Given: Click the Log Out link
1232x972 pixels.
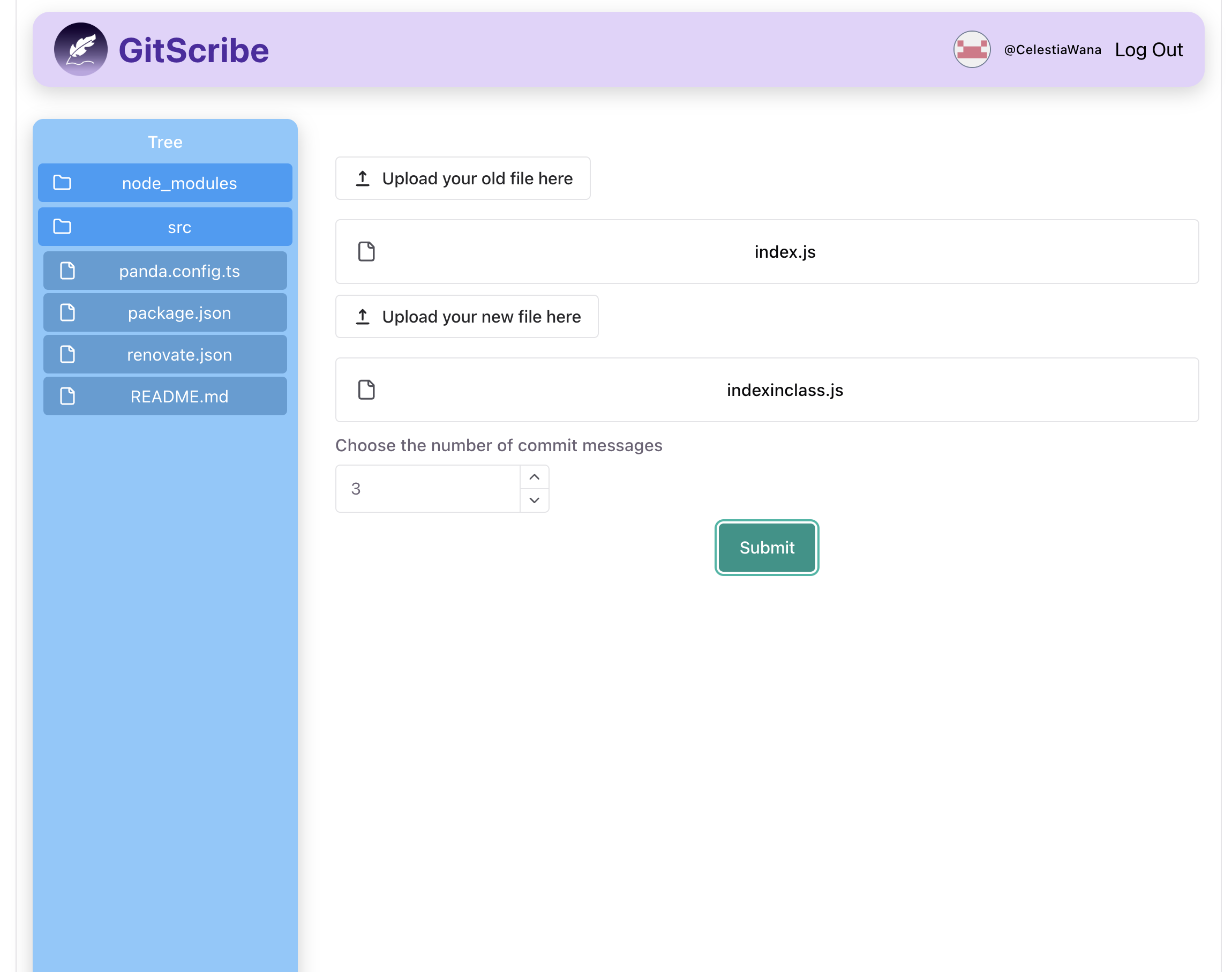Looking at the screenshot, I should [x=1148, y=50].
